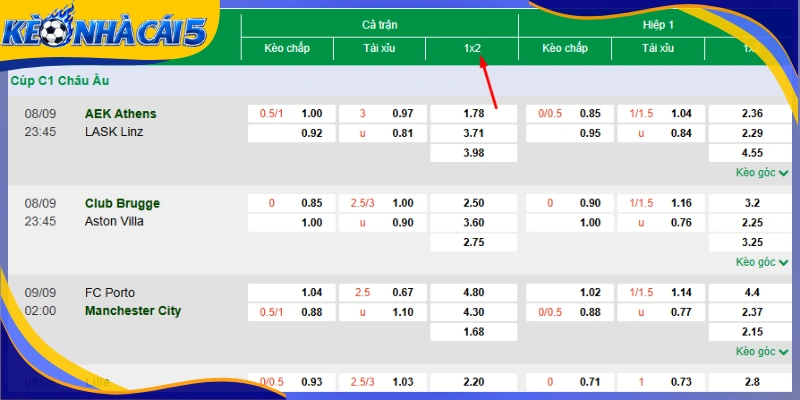800x400 pixels.
Task: Expand Kèo góc for AEK Athens match
Action: coord(762,172)
